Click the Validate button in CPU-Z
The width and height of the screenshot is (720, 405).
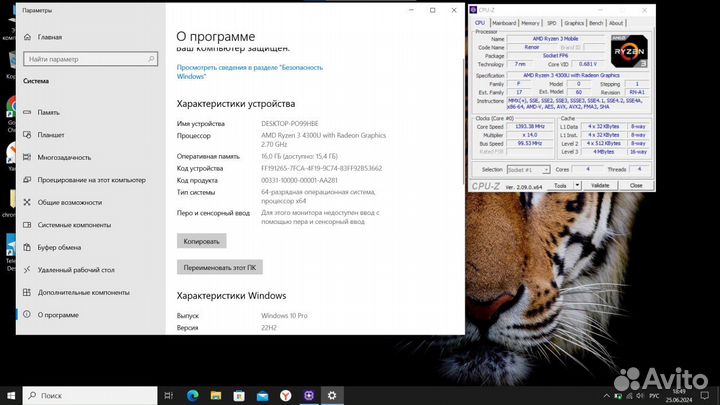600,186
